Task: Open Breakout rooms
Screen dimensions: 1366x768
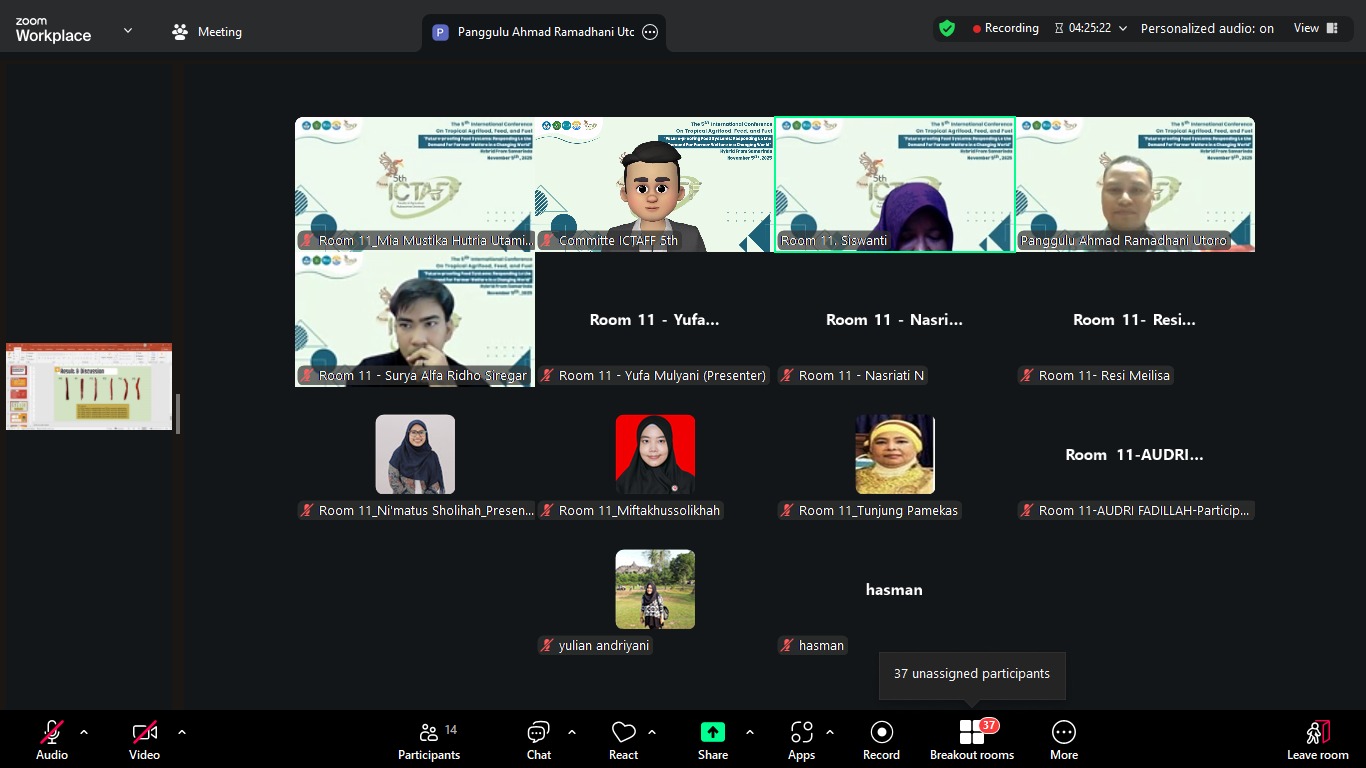Action: point(971,740)
